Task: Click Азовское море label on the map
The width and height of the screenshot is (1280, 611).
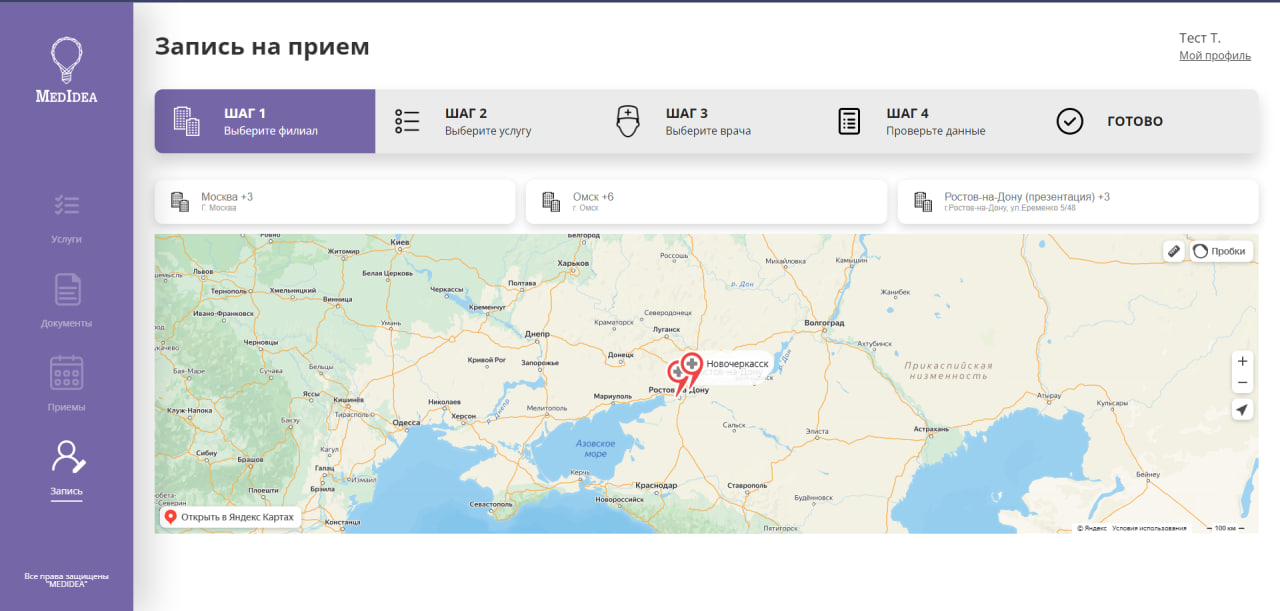Action: (x=596, y=448)
